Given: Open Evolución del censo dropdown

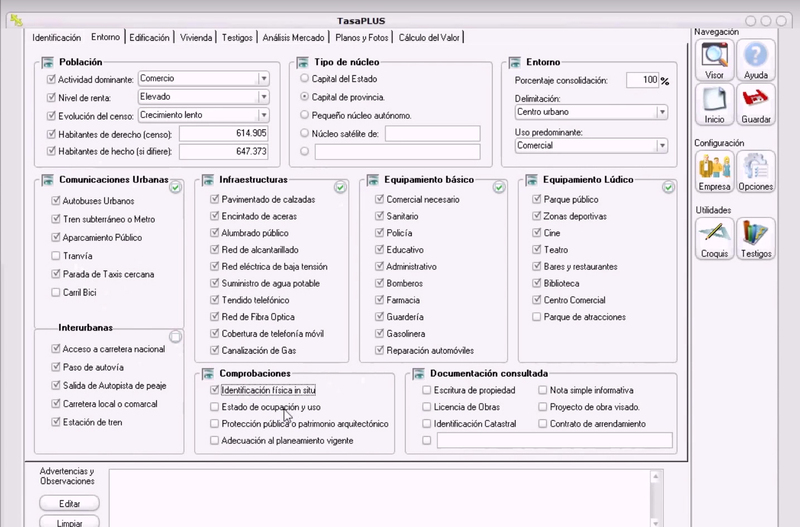Looking at the screenshot, I should coord(263,115).
